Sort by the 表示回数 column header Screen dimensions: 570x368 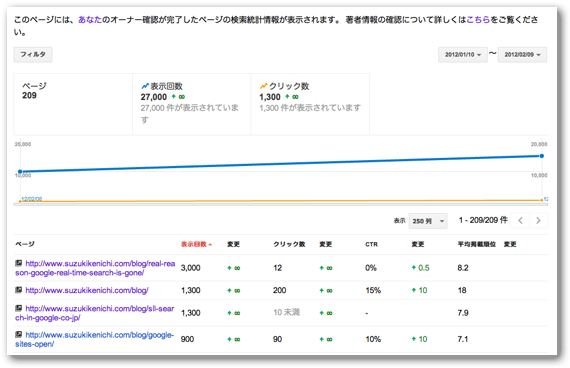coord(196,244)
